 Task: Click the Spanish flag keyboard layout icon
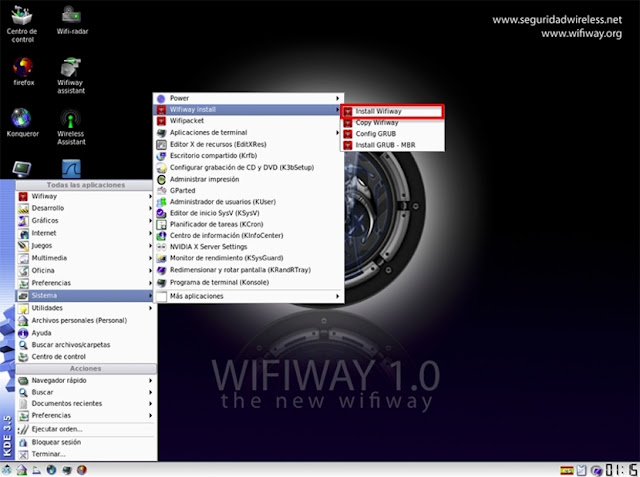(567, 470)
